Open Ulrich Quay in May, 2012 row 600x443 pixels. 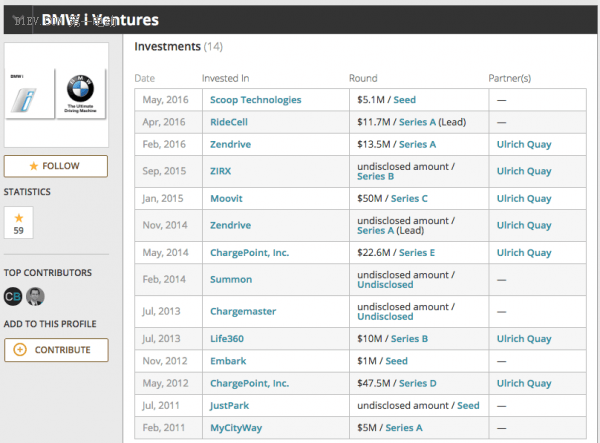524,384
